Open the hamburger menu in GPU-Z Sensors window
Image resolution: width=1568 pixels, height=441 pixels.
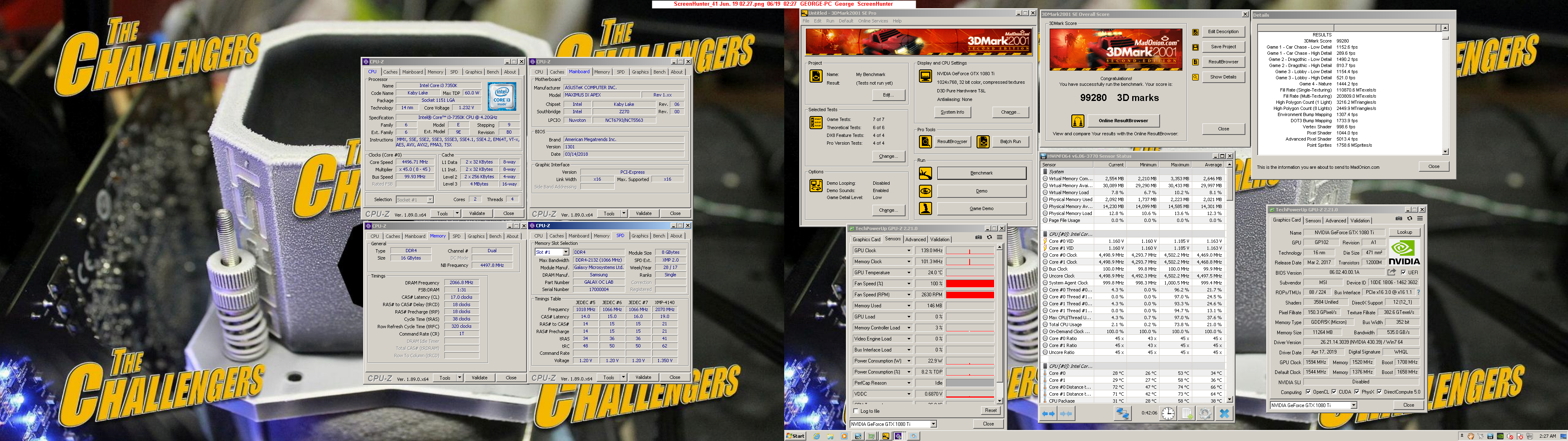pos(999,237)
